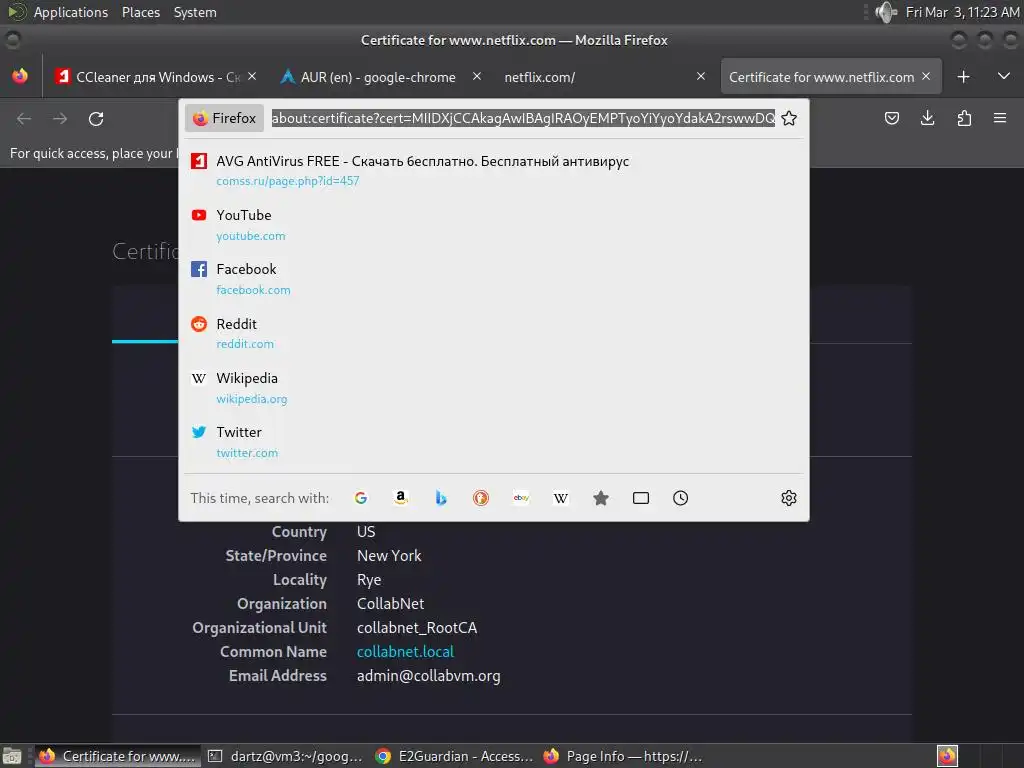Image resolution: width=1024 pixels, height=768 pixels.
Task: Save the page to Pocket
Action: point(891,118)
